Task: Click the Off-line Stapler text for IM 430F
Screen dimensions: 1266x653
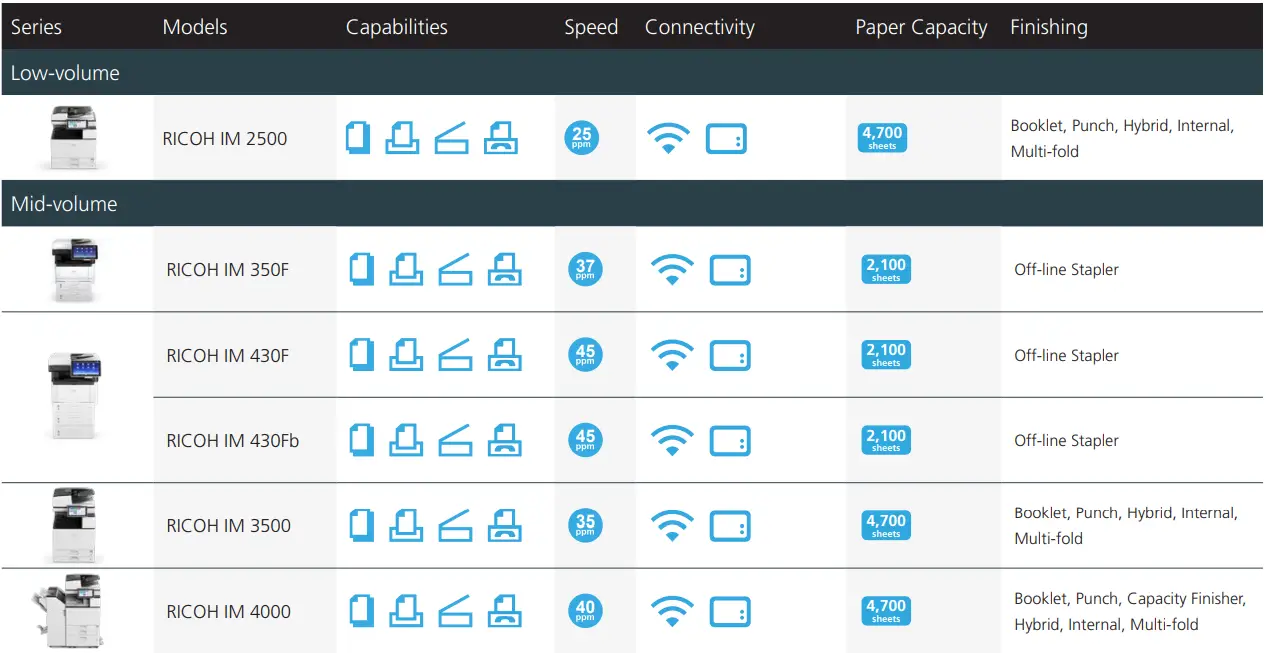Action: pyautogui.click(x=1066, y=356)
